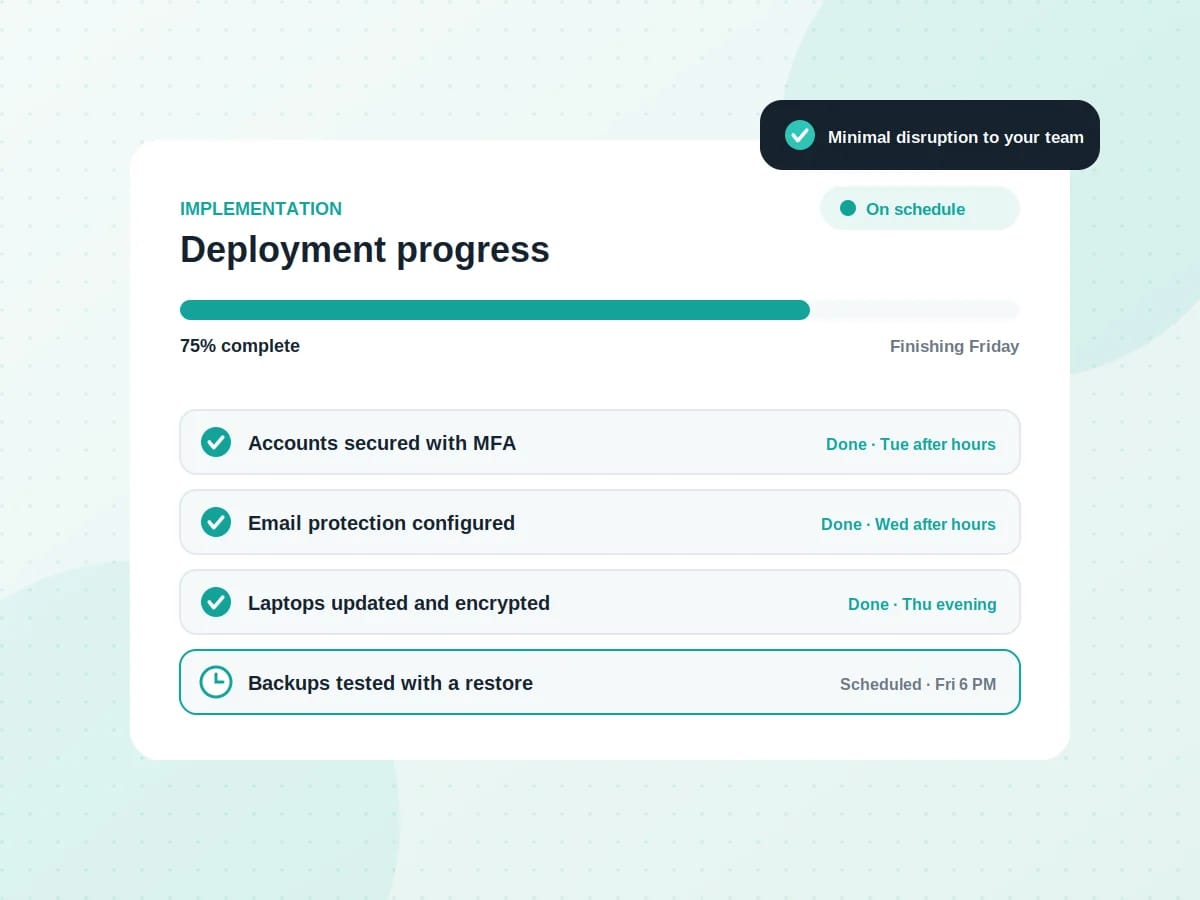
Task: Click the 'Scheduled · Fri 6 PM' status
Action: (918, 684)
